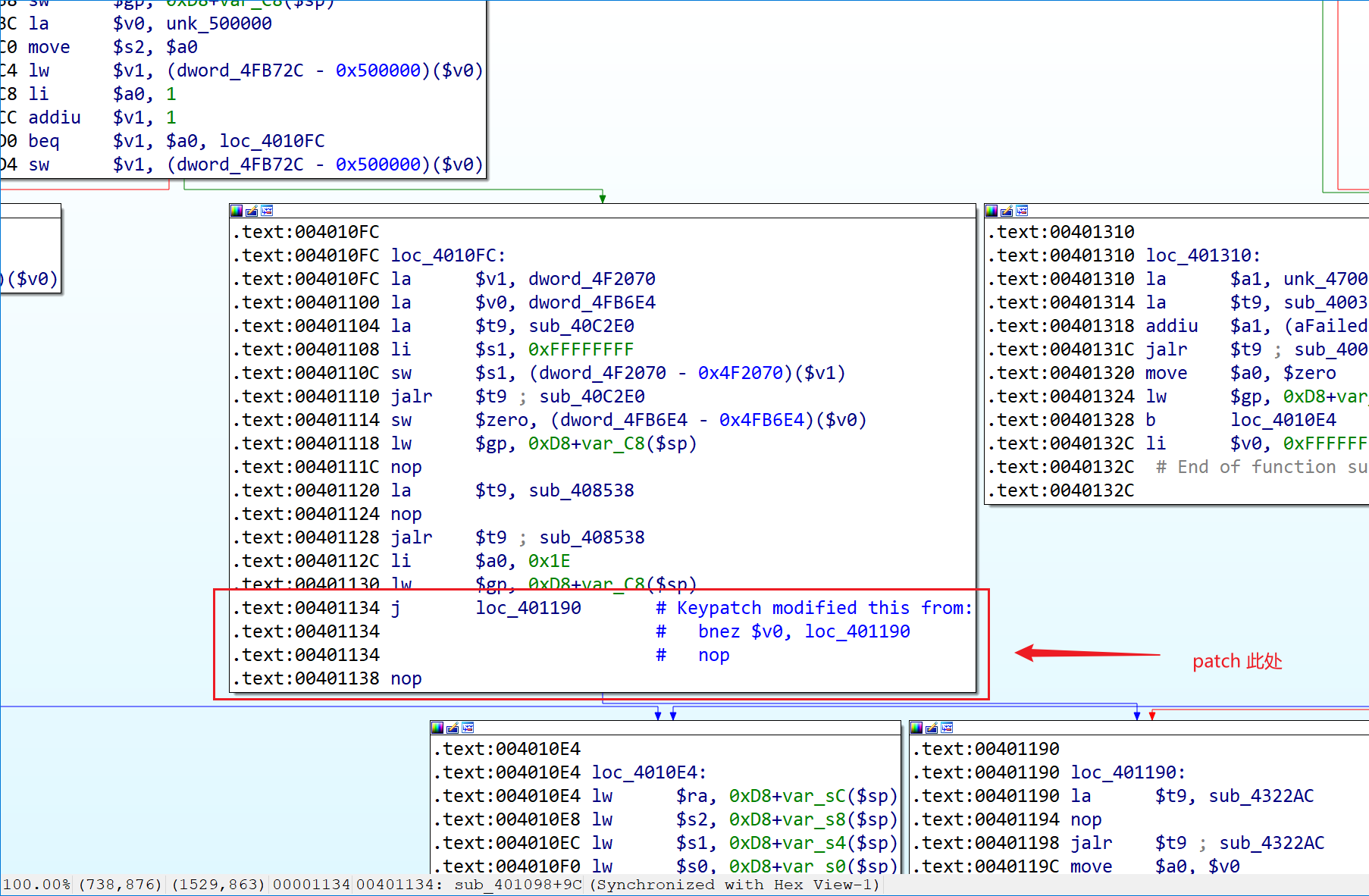Image resolution: width=1369 pixels, height=896 pixels.
Task: Click the 0xFFFFFFFF value at 00401108
Action: [x=581, y=349]
